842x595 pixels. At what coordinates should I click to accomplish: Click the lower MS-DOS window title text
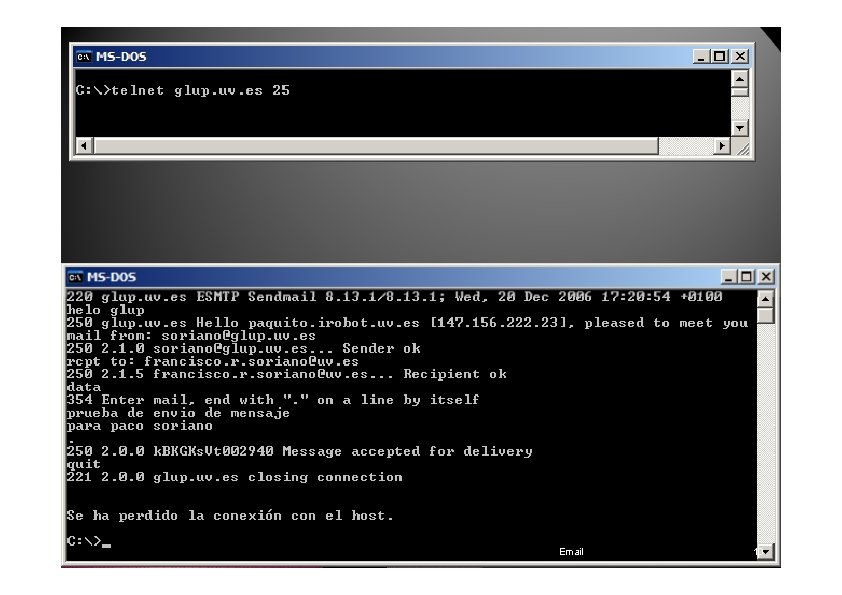112,277
